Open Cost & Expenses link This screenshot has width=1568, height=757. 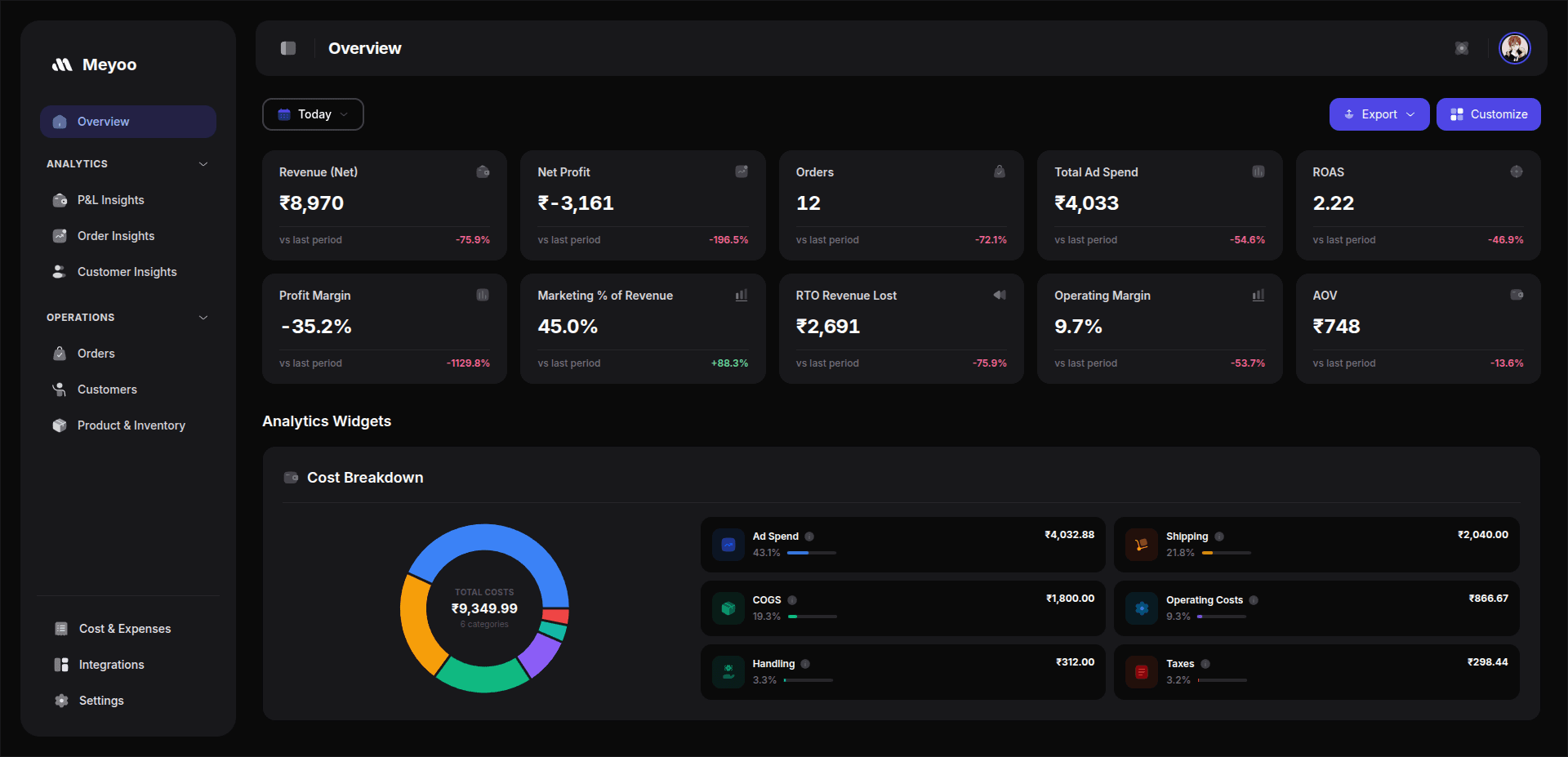tap(124, 629)
